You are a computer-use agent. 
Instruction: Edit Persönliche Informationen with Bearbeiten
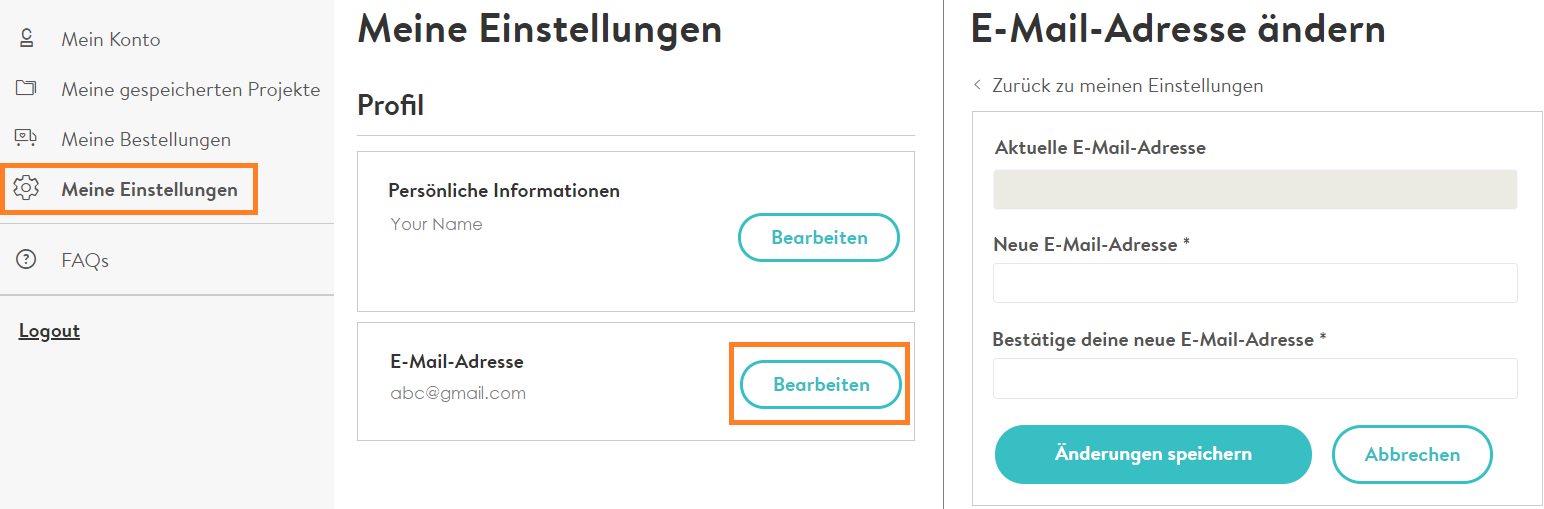[819, 238]
